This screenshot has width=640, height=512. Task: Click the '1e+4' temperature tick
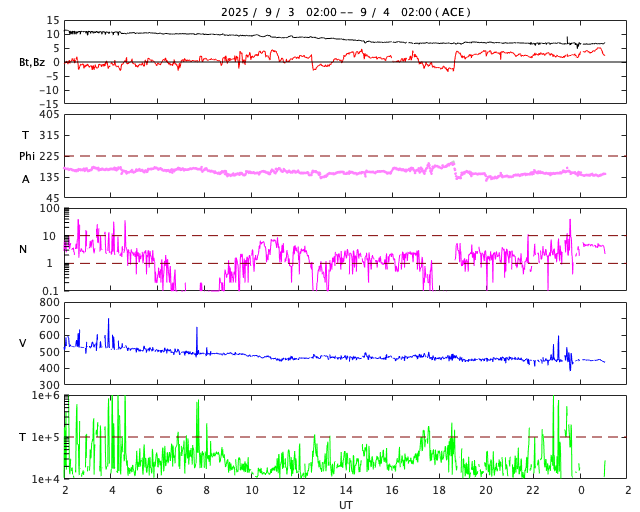click(46, 479)
